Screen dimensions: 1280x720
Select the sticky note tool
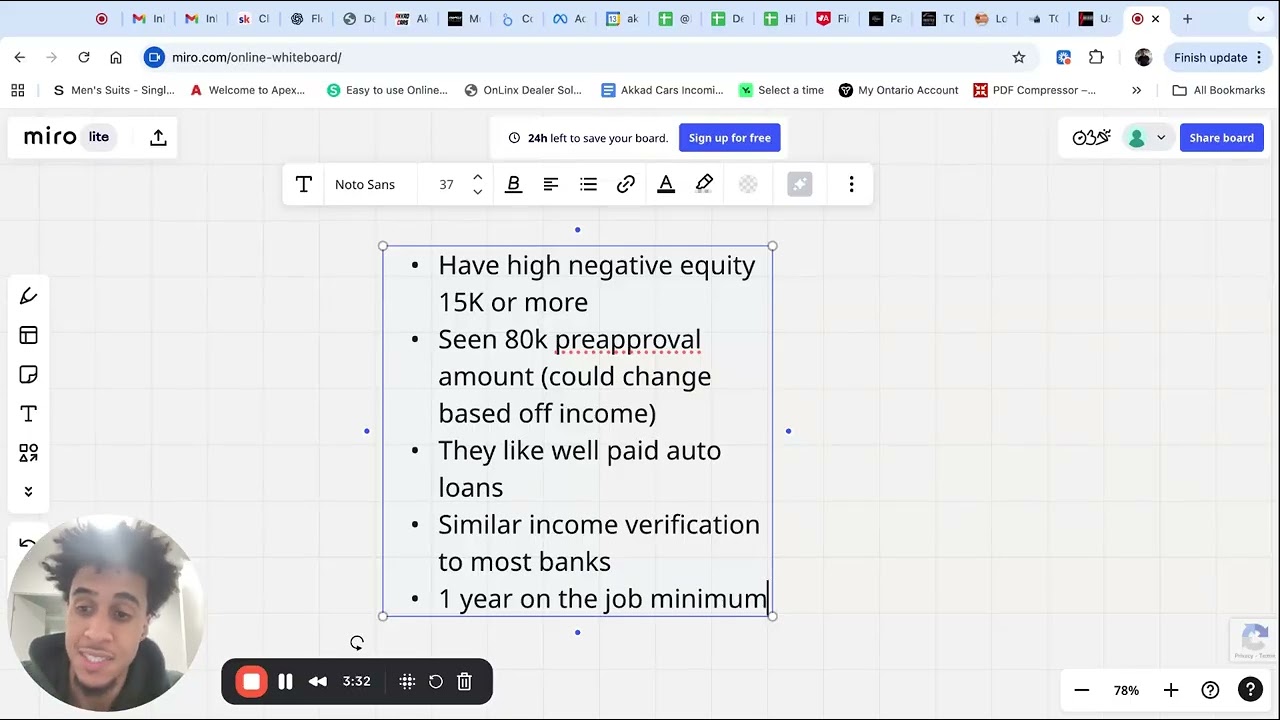(28, 375)
